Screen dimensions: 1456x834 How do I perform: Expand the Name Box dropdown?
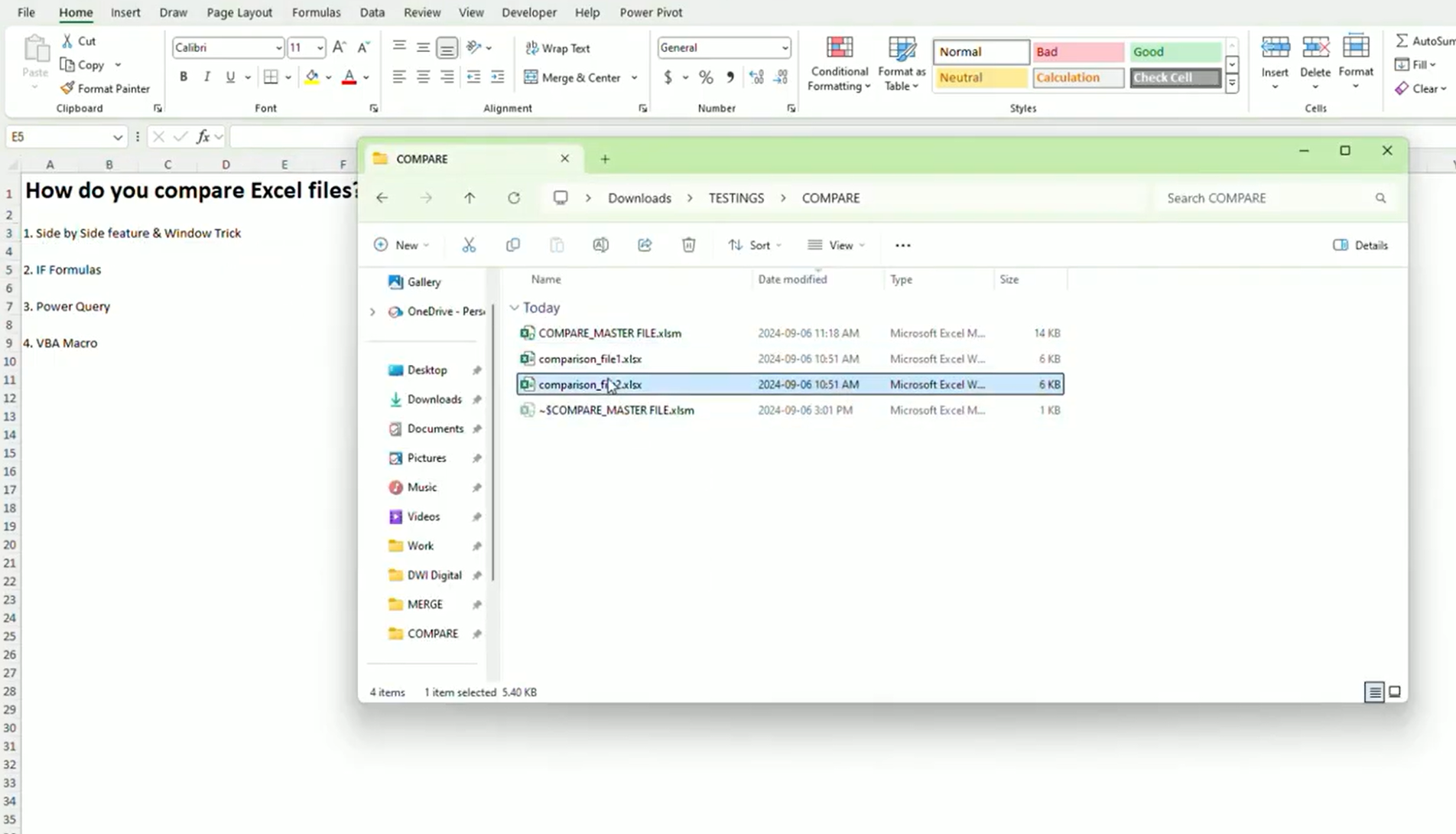[x=118, y=137]
